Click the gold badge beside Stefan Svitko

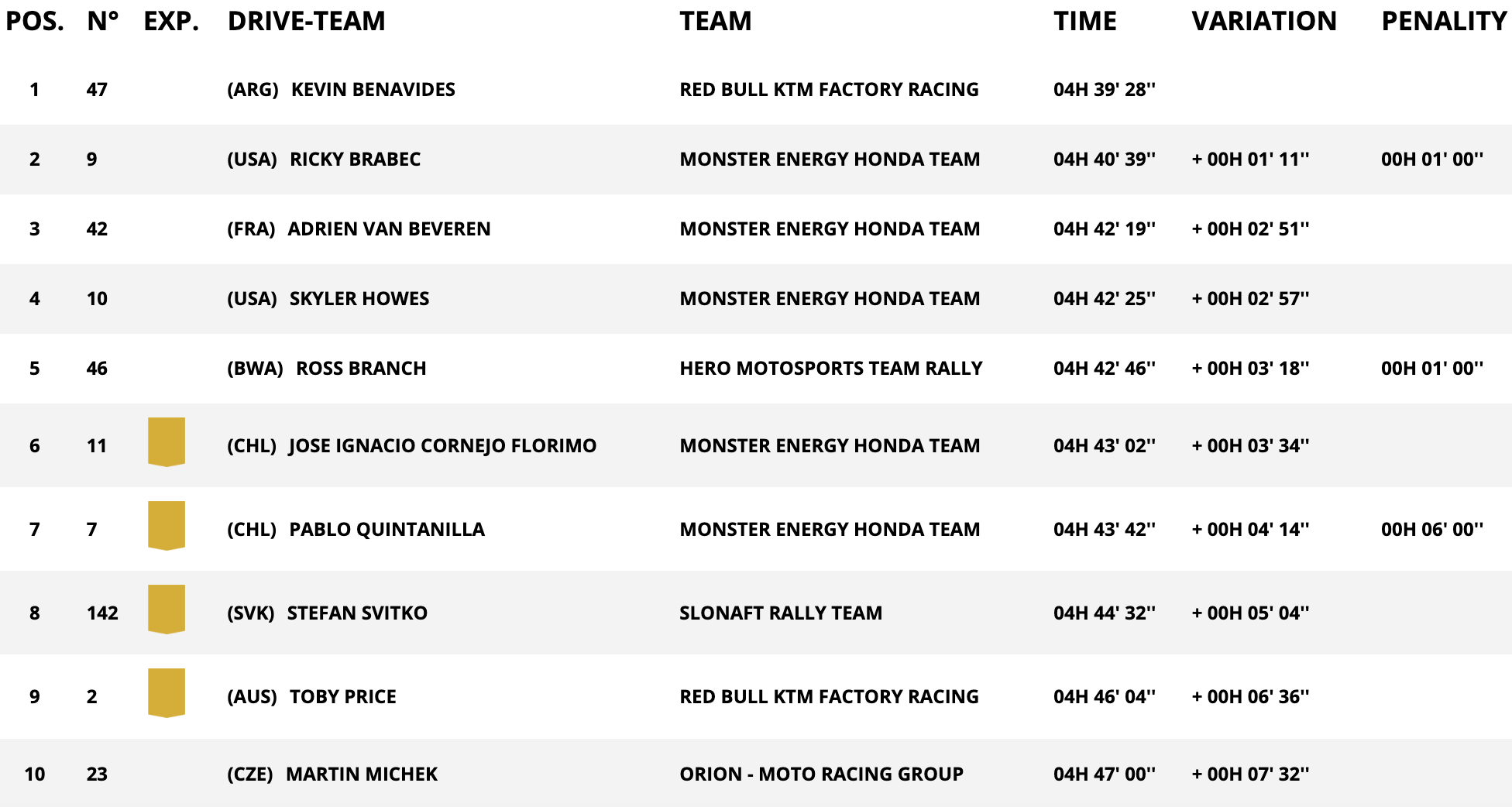pos(167,610)
